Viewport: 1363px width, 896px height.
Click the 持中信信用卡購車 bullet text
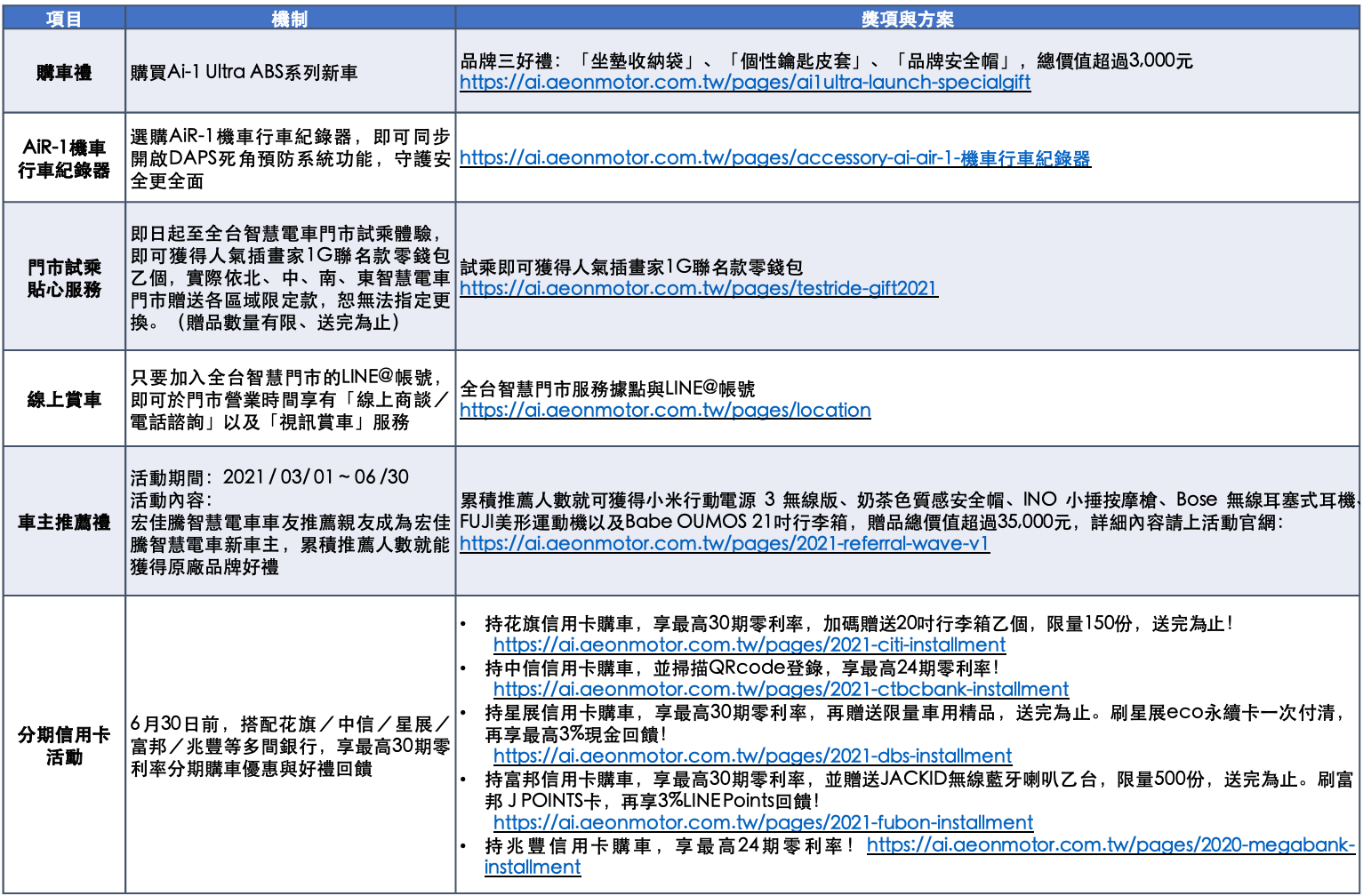tap(742, 668)
